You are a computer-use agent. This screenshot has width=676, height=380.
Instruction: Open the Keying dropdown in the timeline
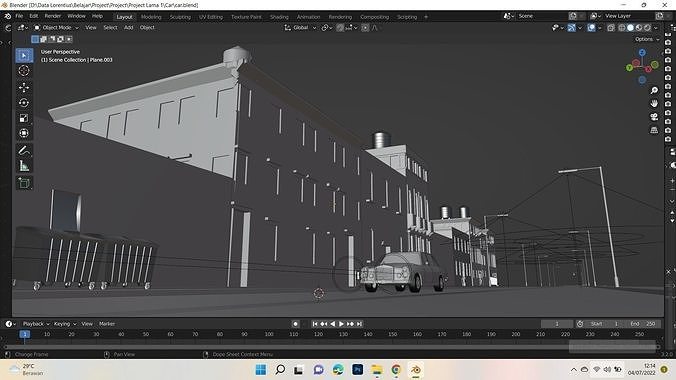(x=65, y=324)
